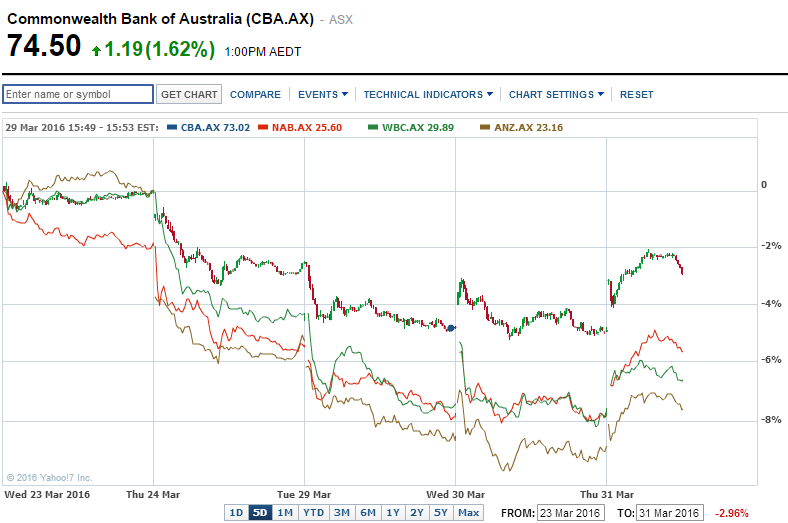Click RESET to restore the chart
The height and width of the screenshot is (523, 788).
click(636, 94)
